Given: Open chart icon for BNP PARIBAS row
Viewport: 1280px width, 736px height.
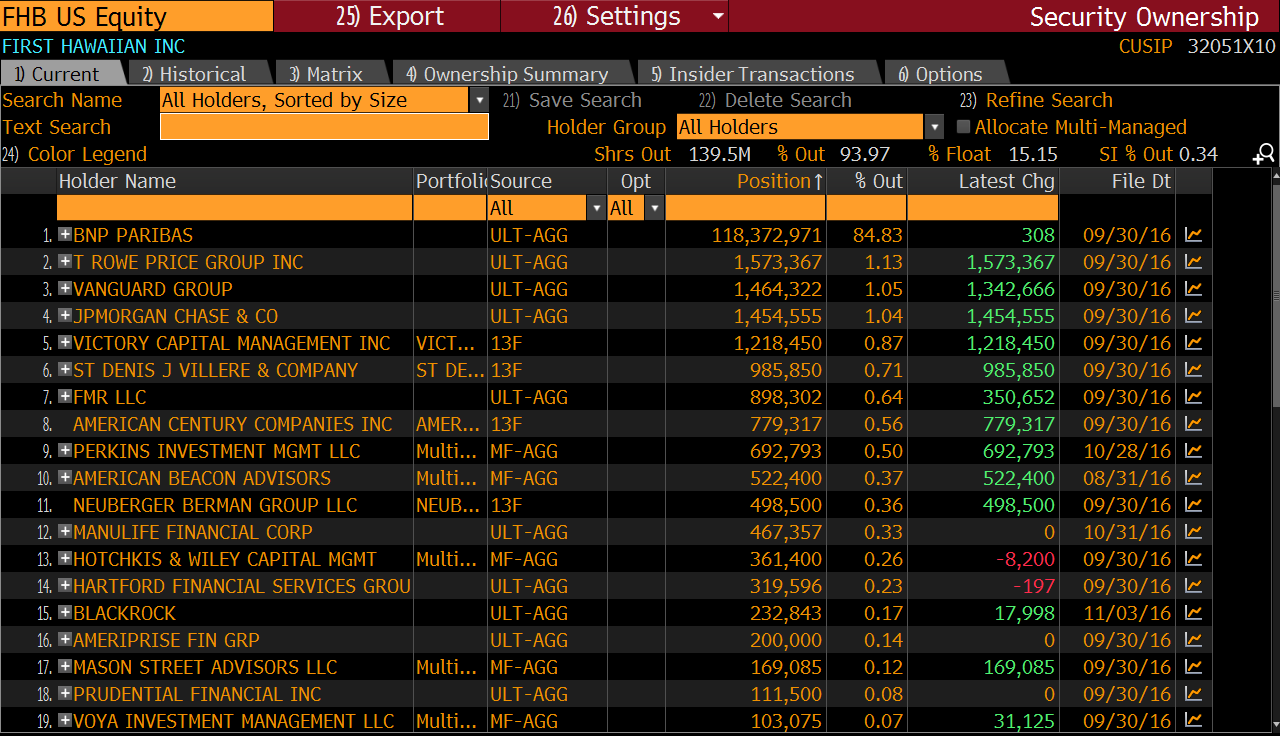Looking at the screenshot, I should tap(1193, 235).
